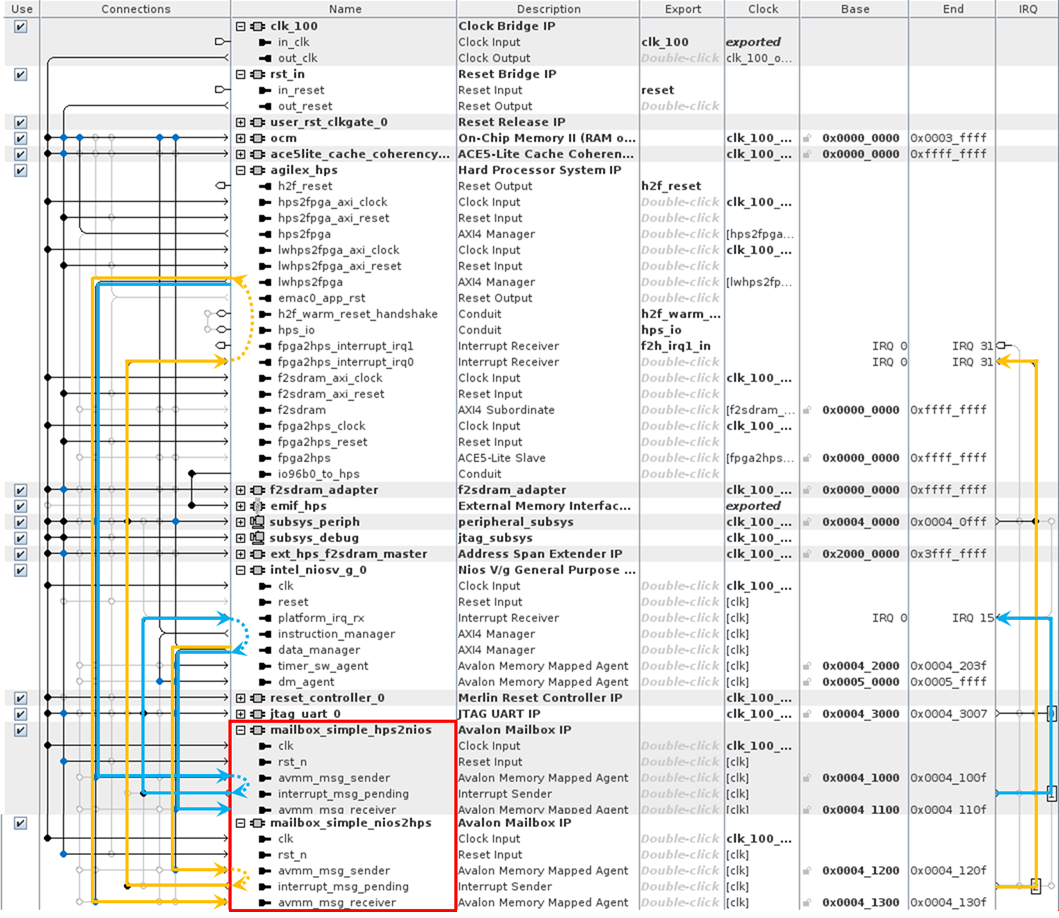Select the base address 0x0004_1000

point(860,778)
